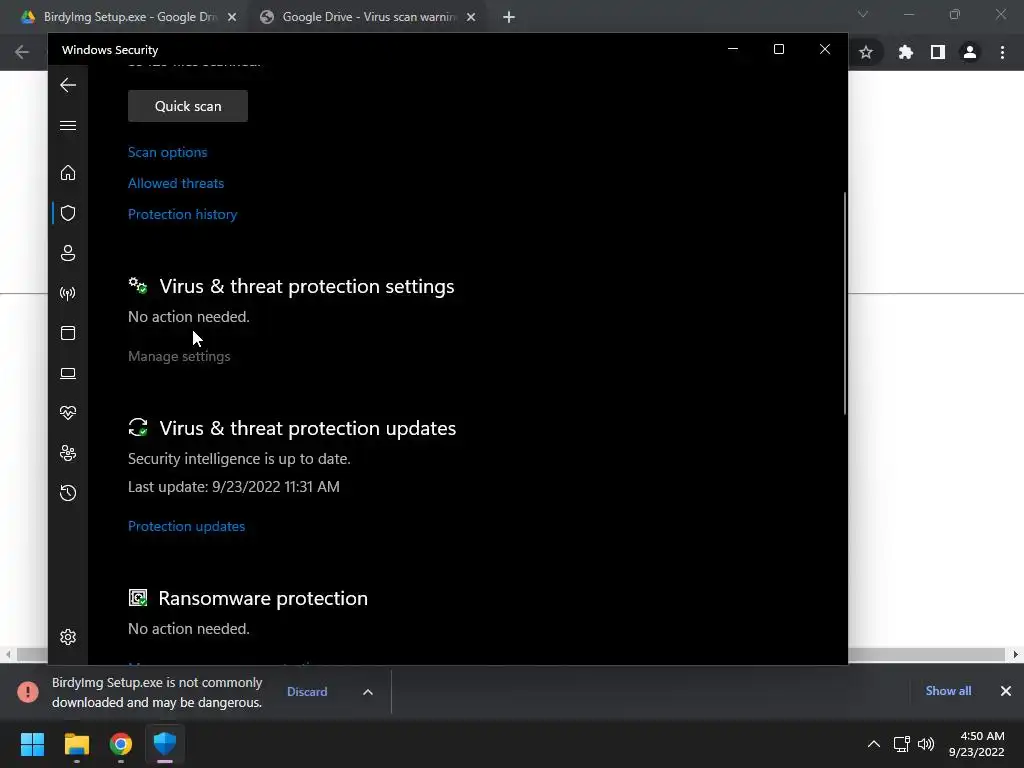Toggle Chrome side panel icon

938,52
